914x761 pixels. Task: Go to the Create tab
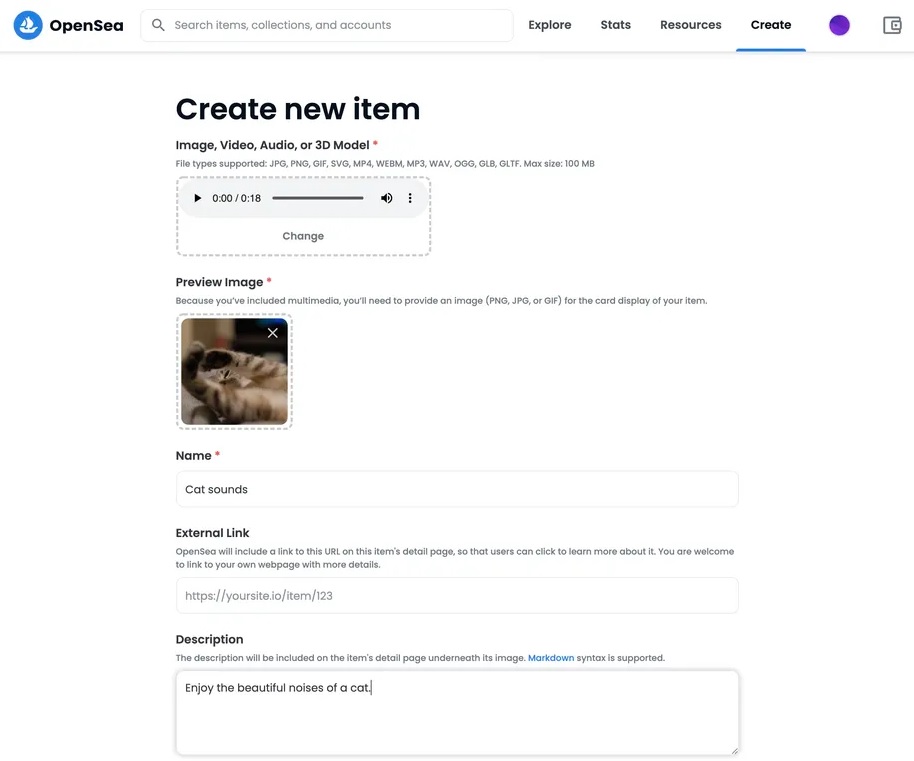tap(770, 25)
